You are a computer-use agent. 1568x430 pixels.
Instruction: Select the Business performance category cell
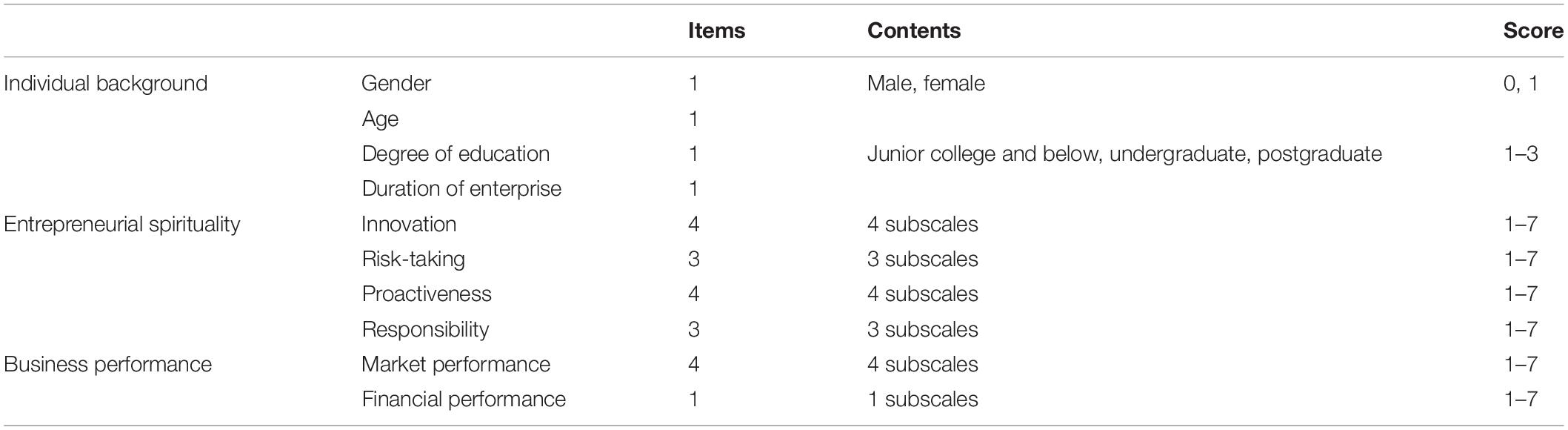(x=108, y=365)
